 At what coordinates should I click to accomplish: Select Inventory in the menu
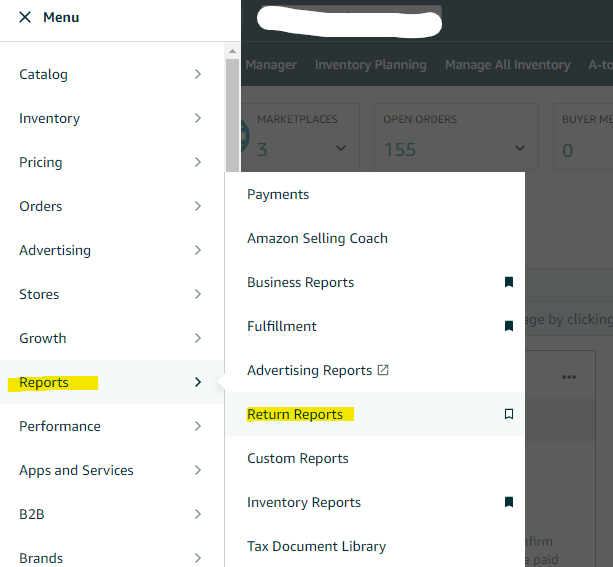[50, 118]
